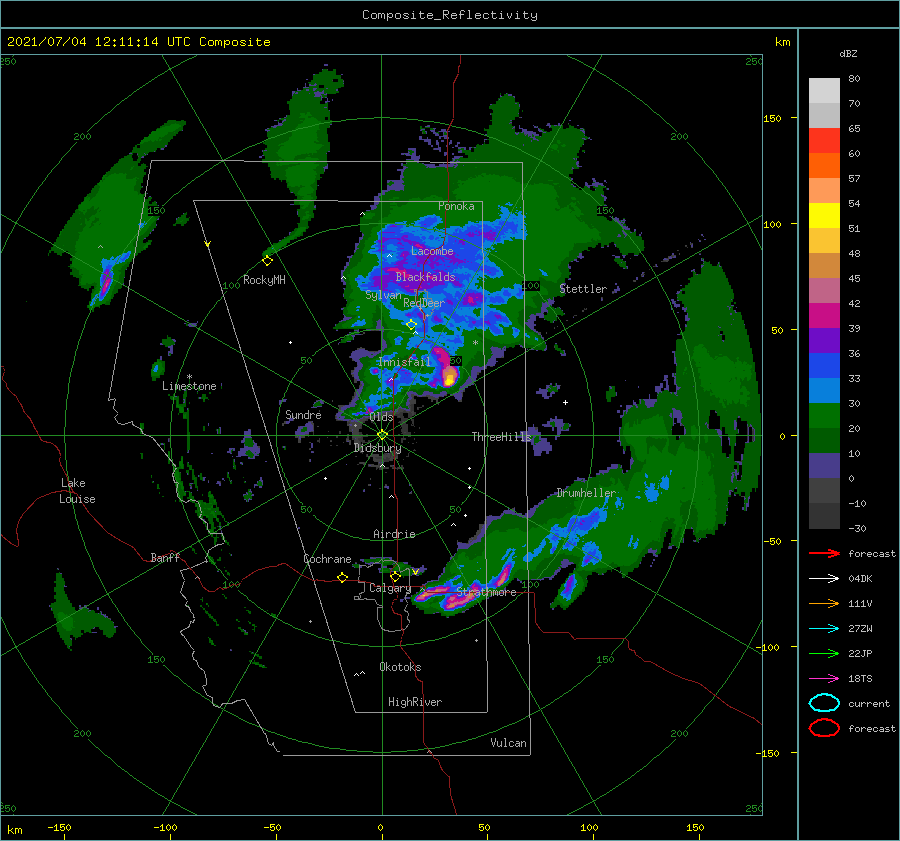The width and height of the screenshot is (900, 841).
Task: Click the red forecast ellipse symbol
Action: 824,728
